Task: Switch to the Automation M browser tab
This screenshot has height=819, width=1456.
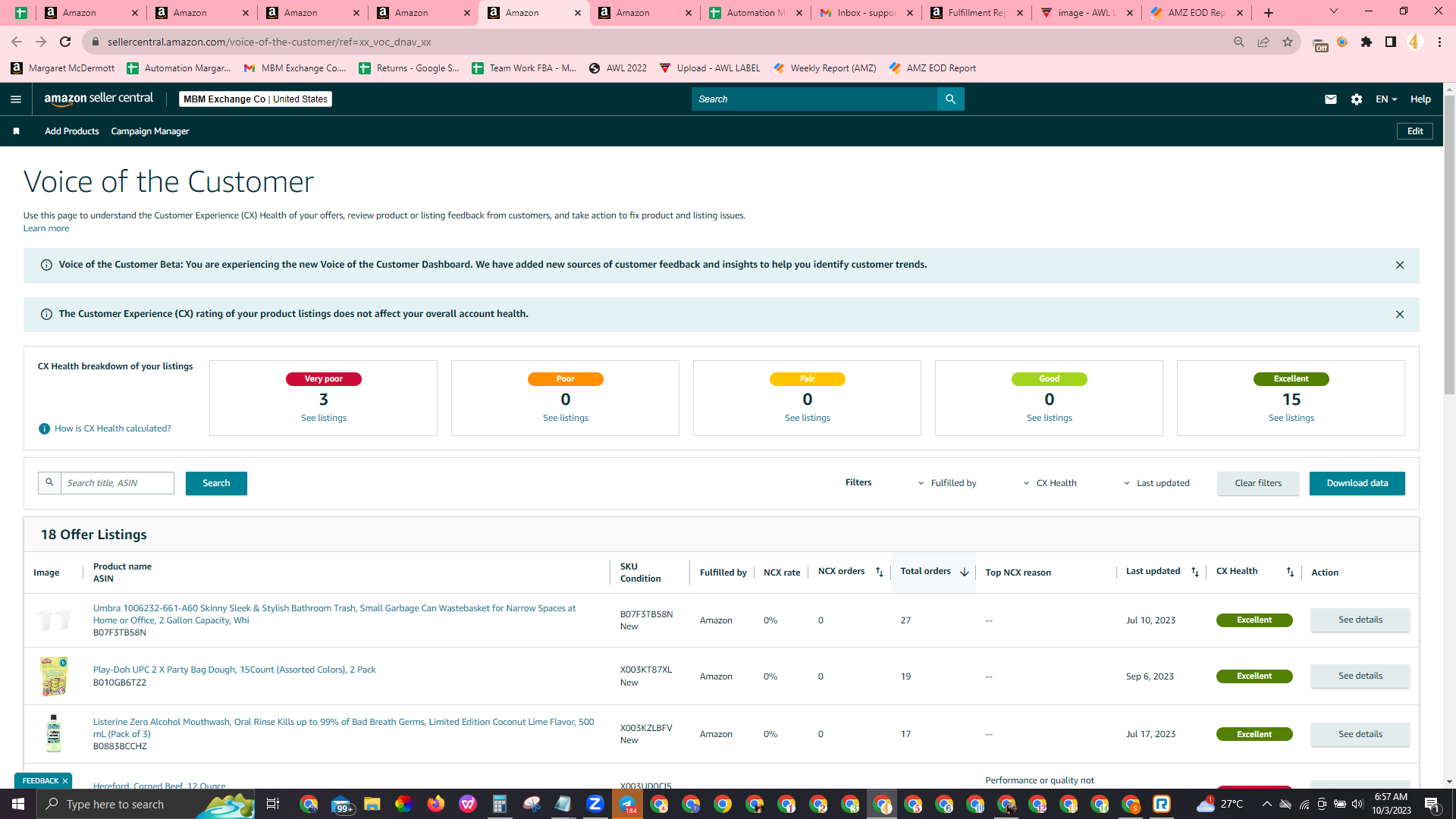Action: point(755,13)
